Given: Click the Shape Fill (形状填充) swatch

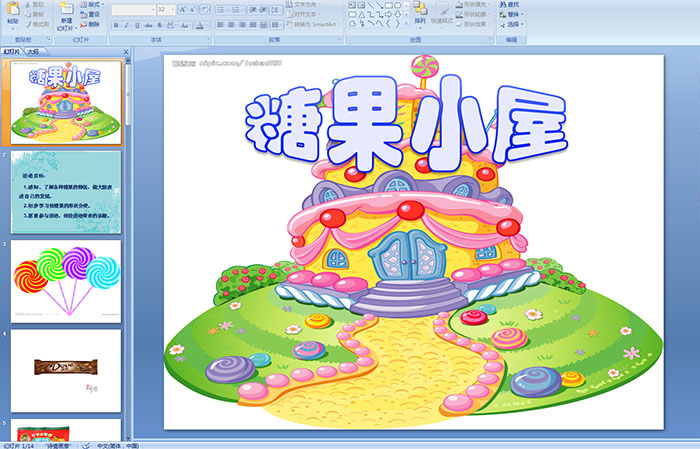Looking at the screenshot, I should pyautogui.click(x=459, y=4).
